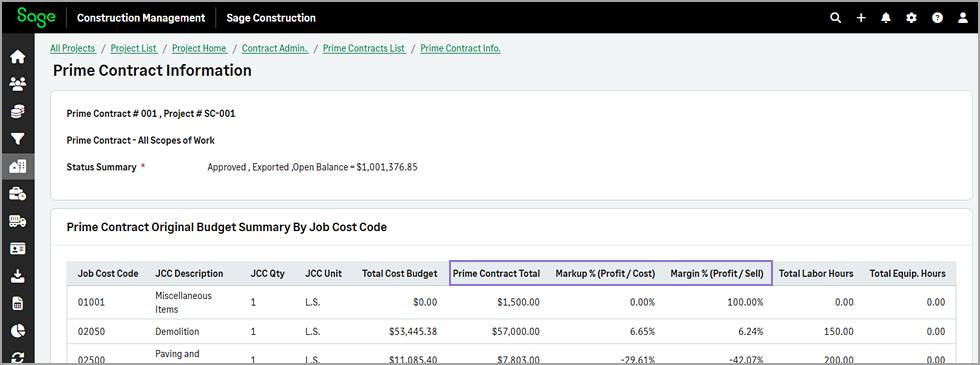
Task: Click the plus add-new icon
Action: tap(861, 18)
